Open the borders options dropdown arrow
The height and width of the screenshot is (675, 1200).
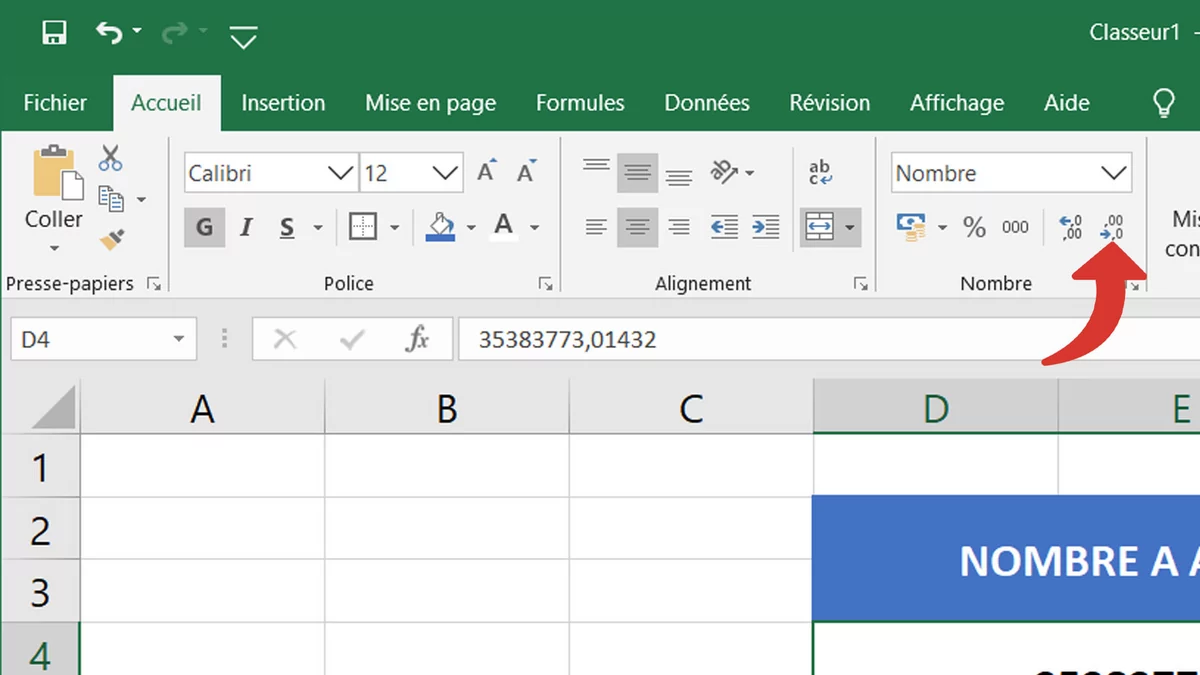coord(394,228)
